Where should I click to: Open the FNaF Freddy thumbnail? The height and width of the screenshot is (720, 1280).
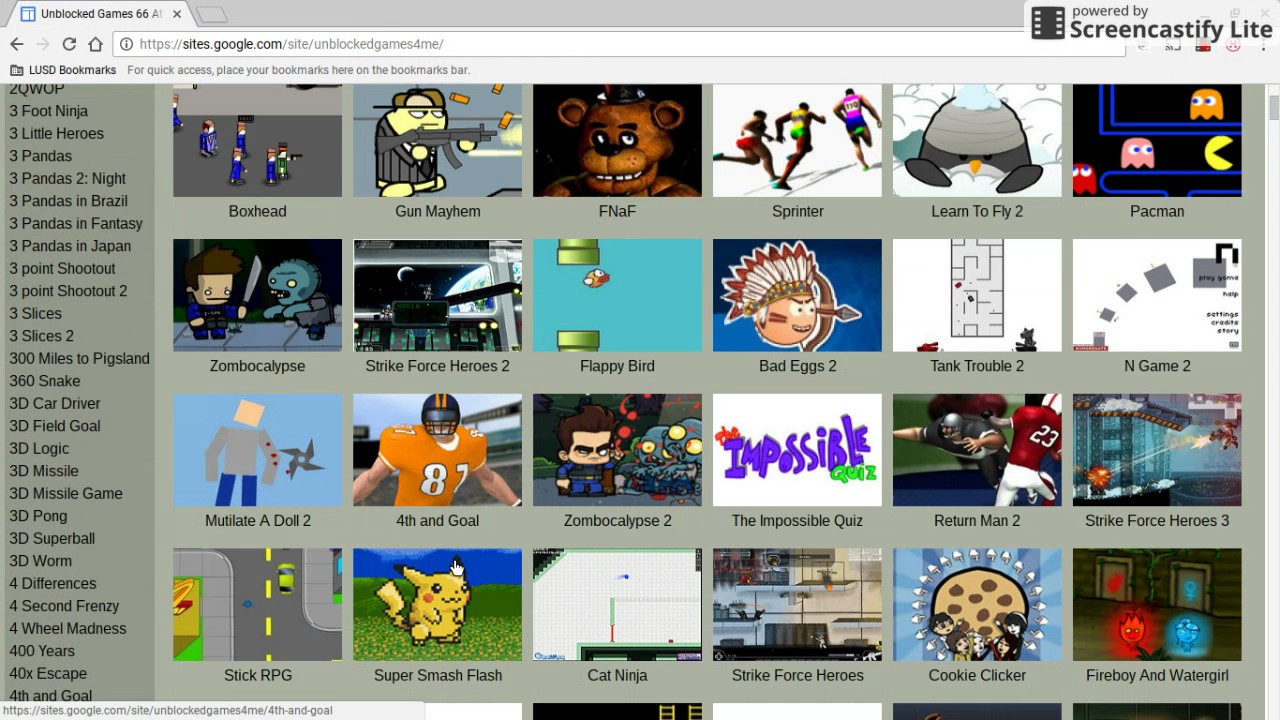pyautogui.click(x=617, y=140)
